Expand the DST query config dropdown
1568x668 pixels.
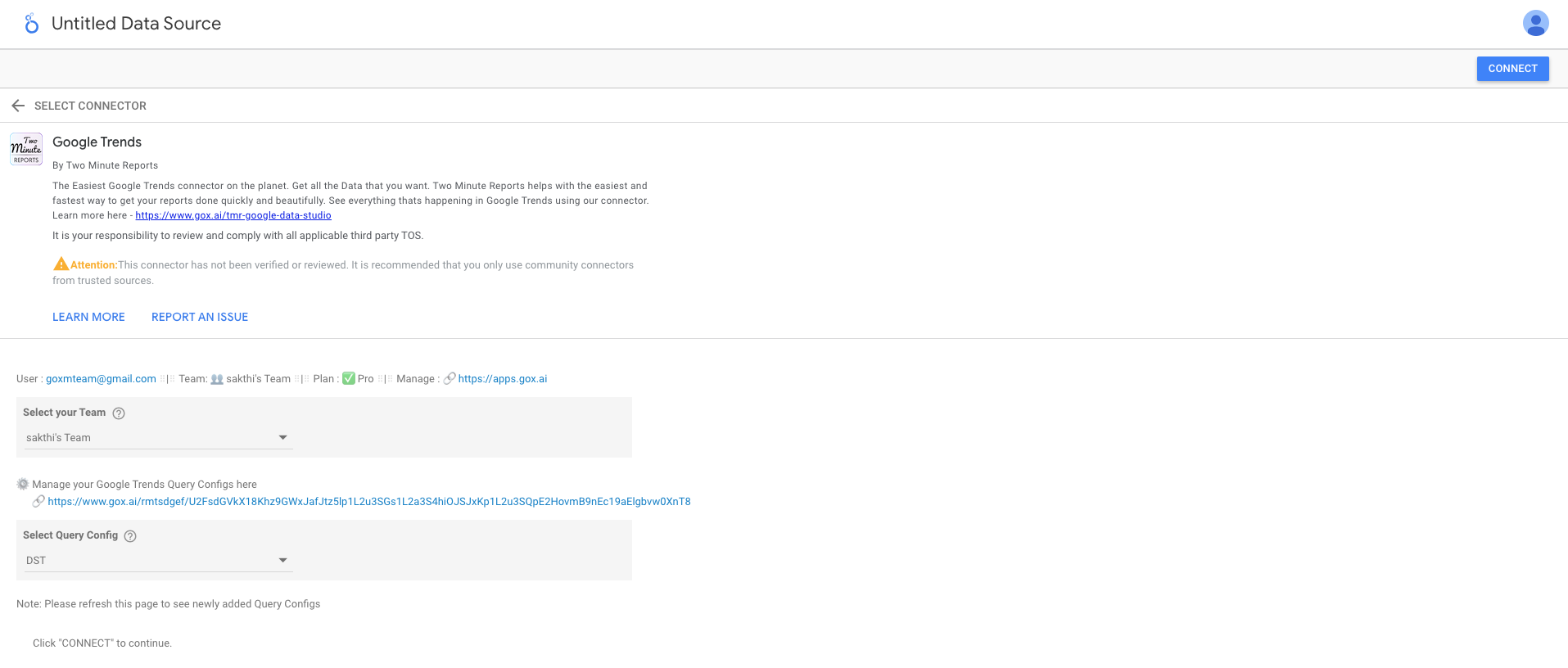(x=157, y=561)
